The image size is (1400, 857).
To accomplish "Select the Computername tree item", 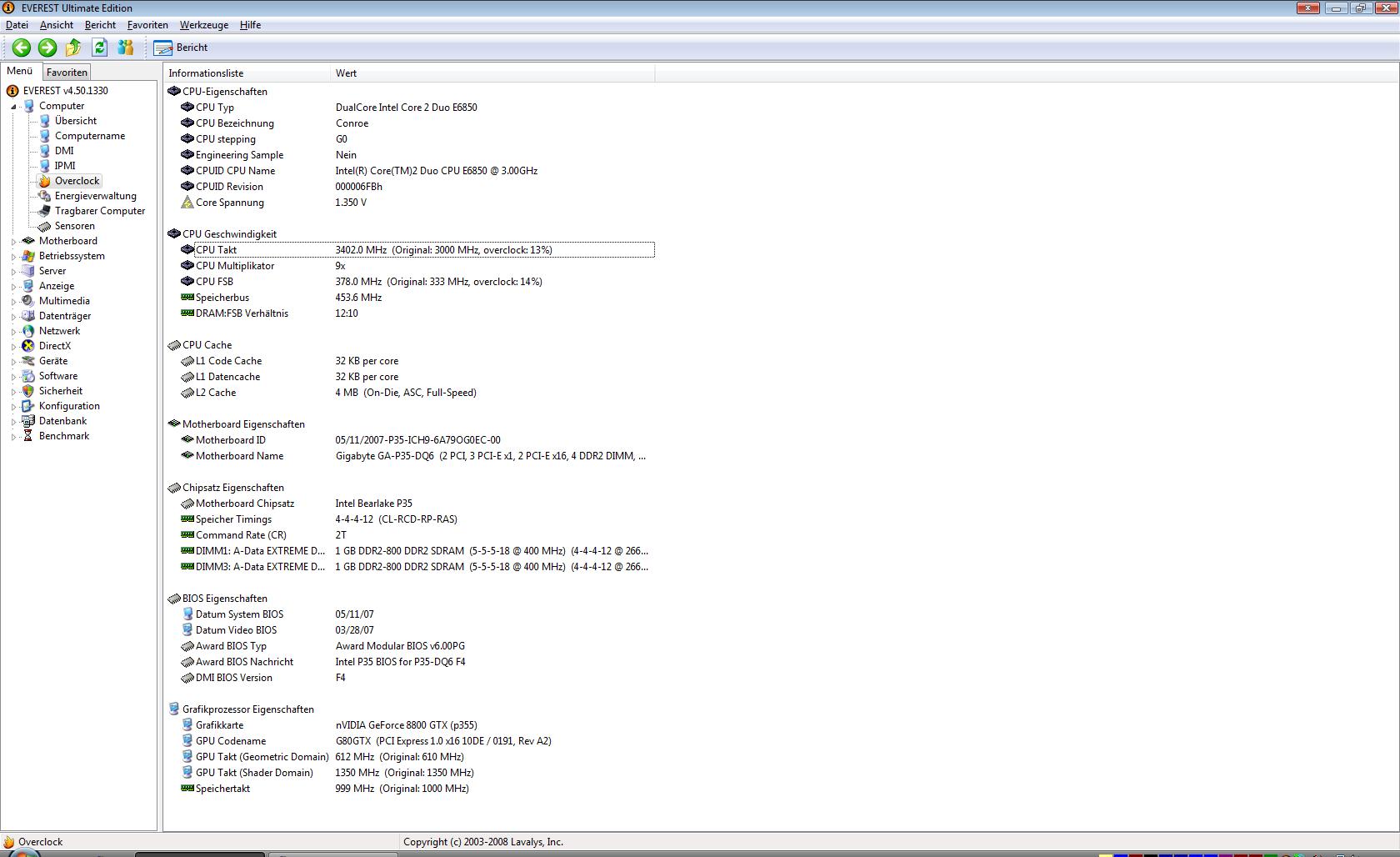I will coord(90,136).
